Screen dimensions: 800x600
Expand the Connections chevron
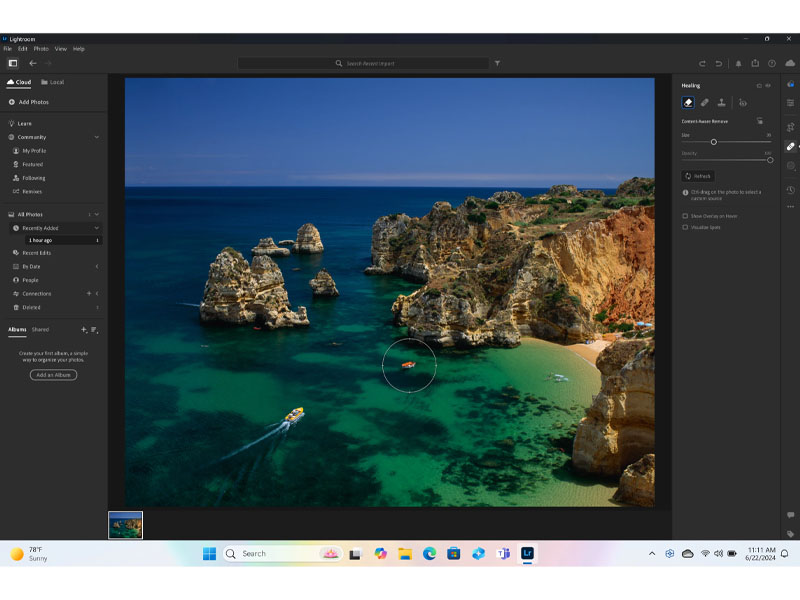(x=97, y=293)
